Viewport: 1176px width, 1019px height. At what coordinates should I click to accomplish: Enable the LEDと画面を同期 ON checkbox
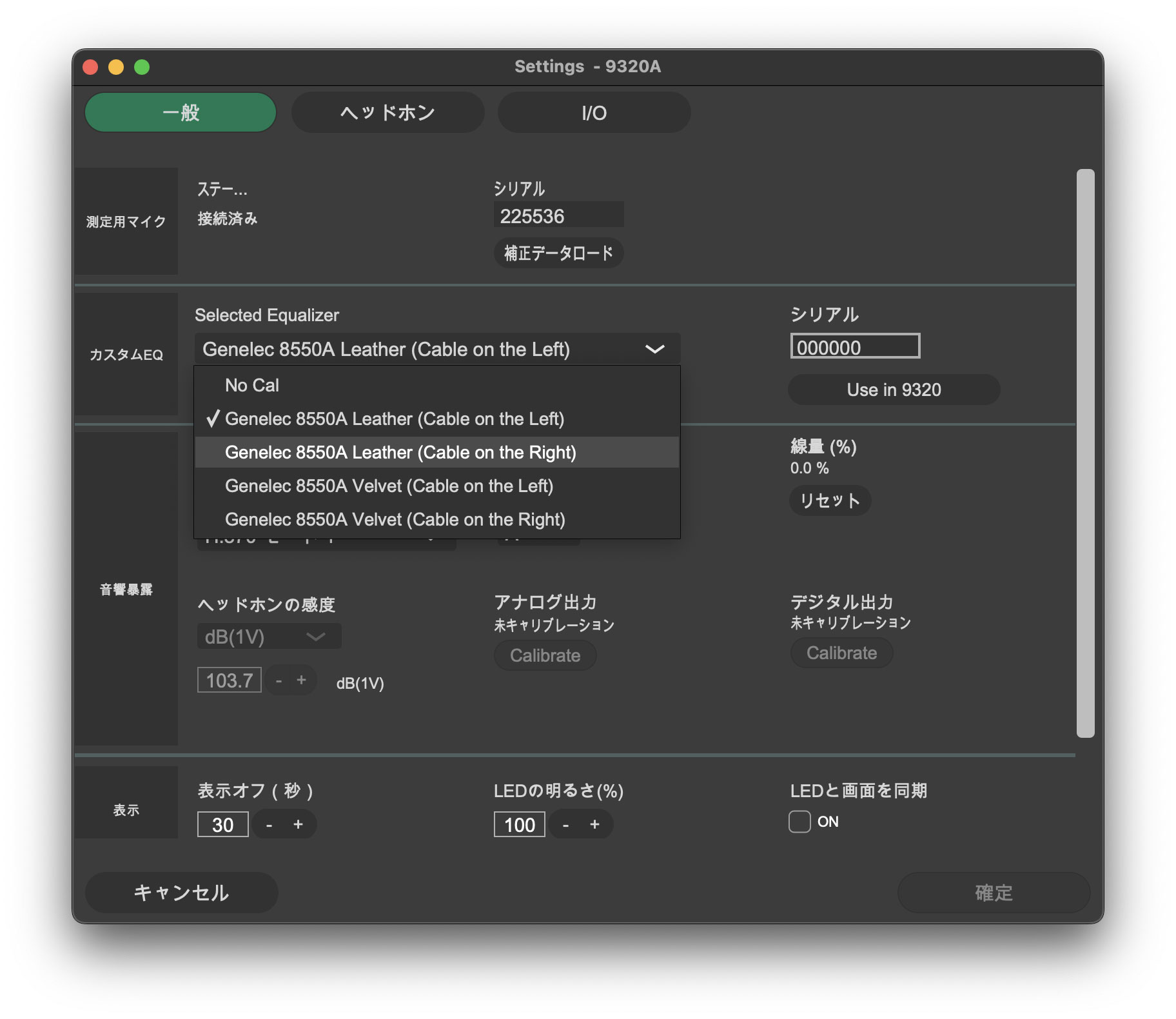click(799, 822)
